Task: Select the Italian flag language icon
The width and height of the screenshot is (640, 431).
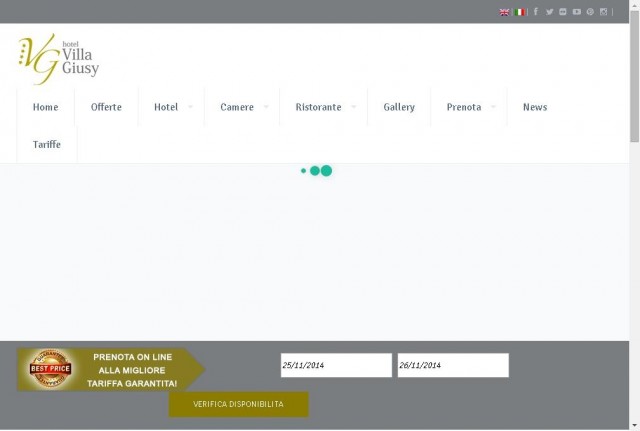Action: 519,12
